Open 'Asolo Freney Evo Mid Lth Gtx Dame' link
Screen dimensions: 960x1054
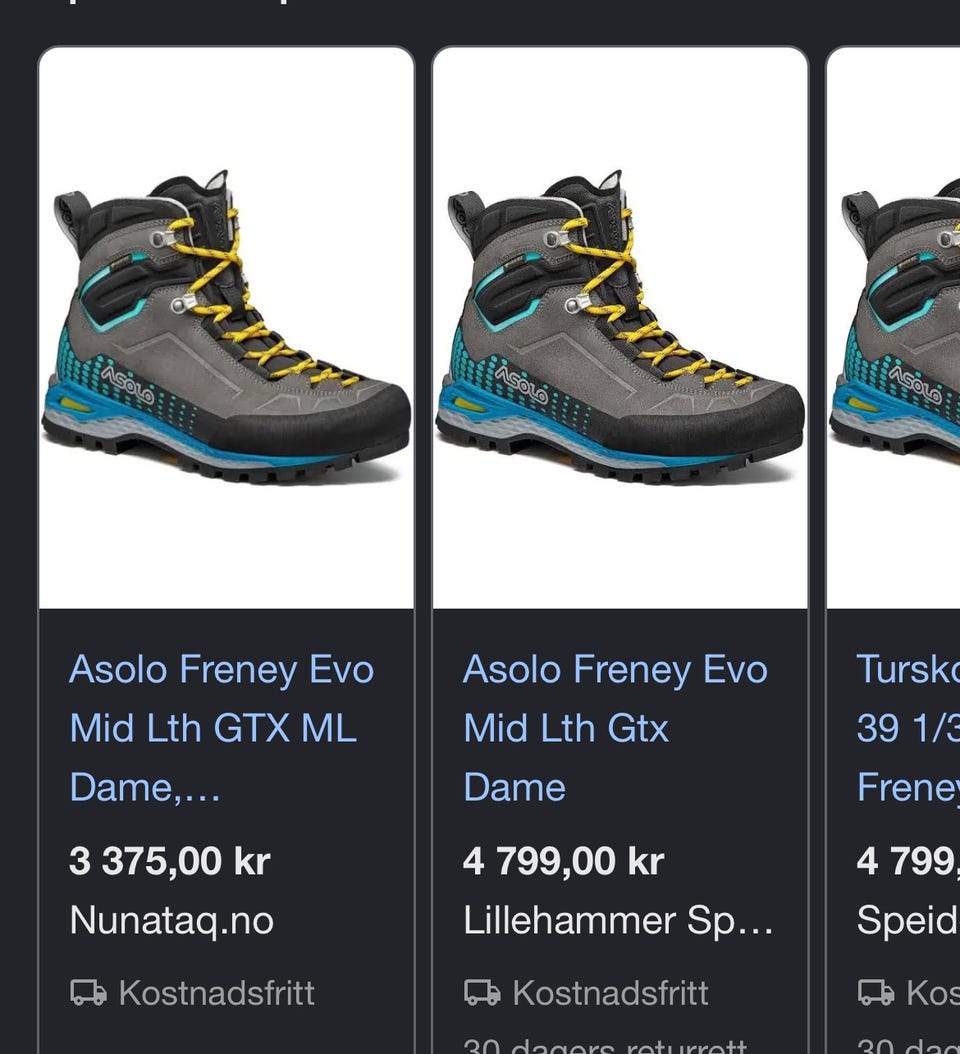tap(615, 728)
